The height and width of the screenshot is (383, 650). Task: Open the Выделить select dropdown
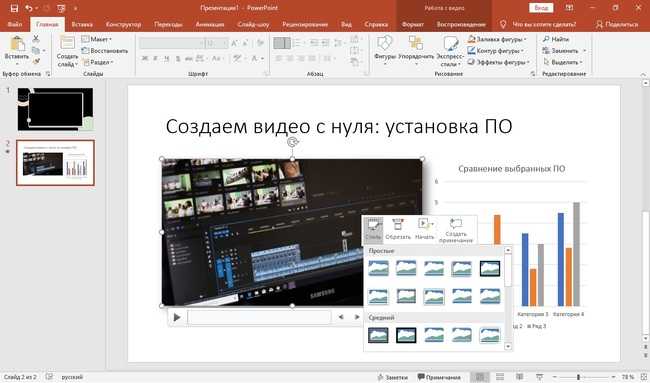pos(563,62)
